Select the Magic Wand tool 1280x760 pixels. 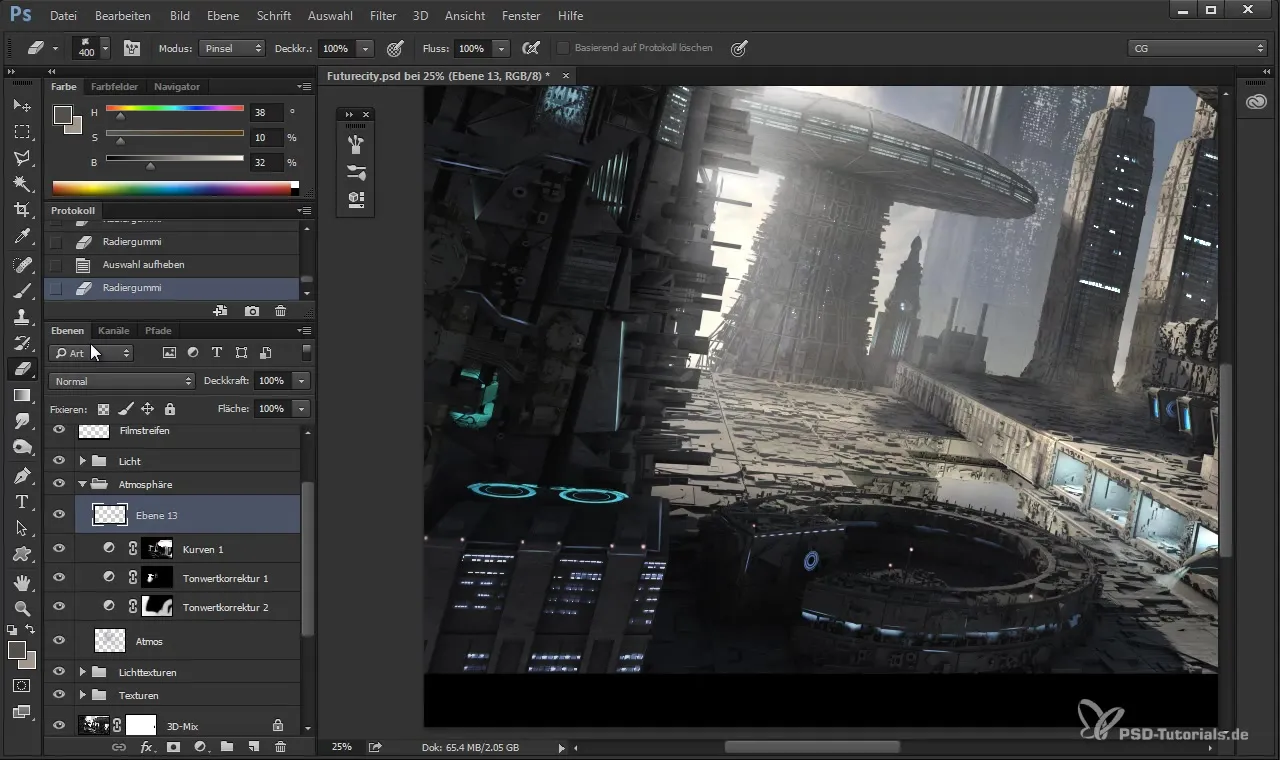[x=22, y=184]
